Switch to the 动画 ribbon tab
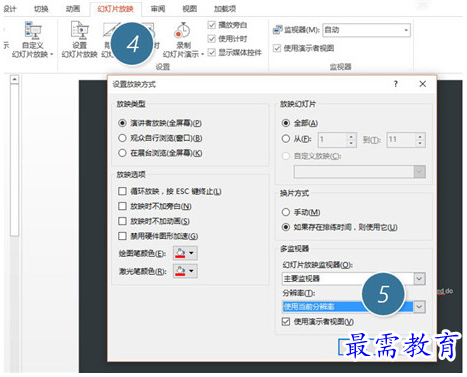Image resolution: width=467 pixels, height=377 pixels. [x=73, y=9]
